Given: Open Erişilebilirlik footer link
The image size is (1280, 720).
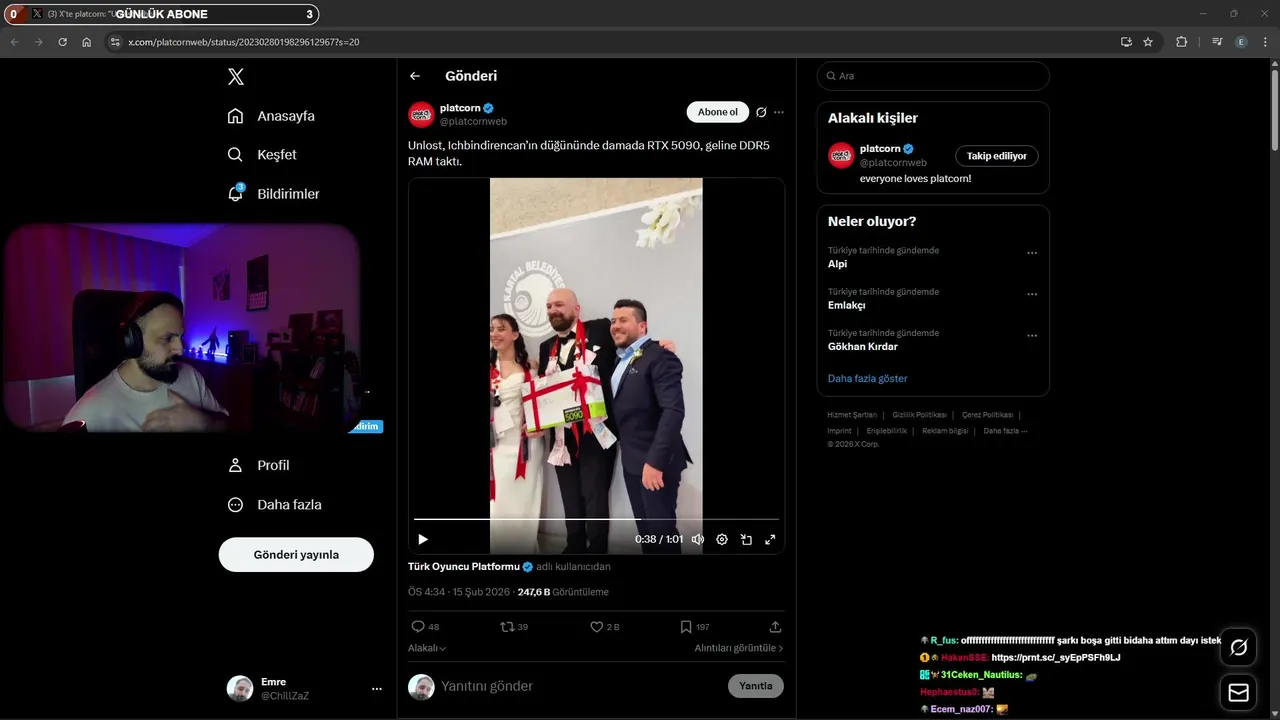Looking at the screenshot, I should (x=886, y=431).
